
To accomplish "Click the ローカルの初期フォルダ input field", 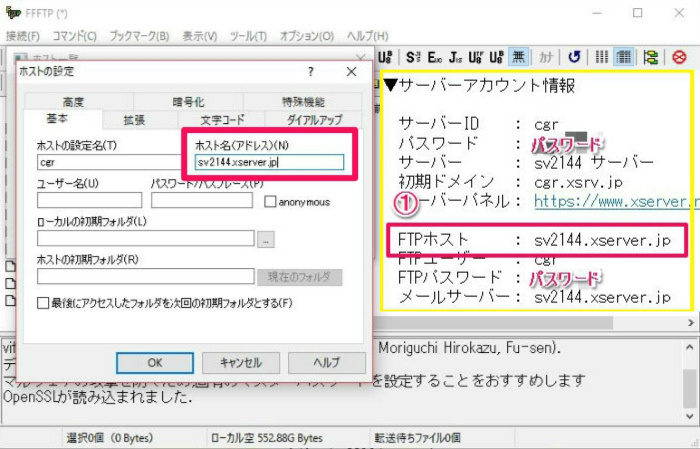I will tap(146, 238).
